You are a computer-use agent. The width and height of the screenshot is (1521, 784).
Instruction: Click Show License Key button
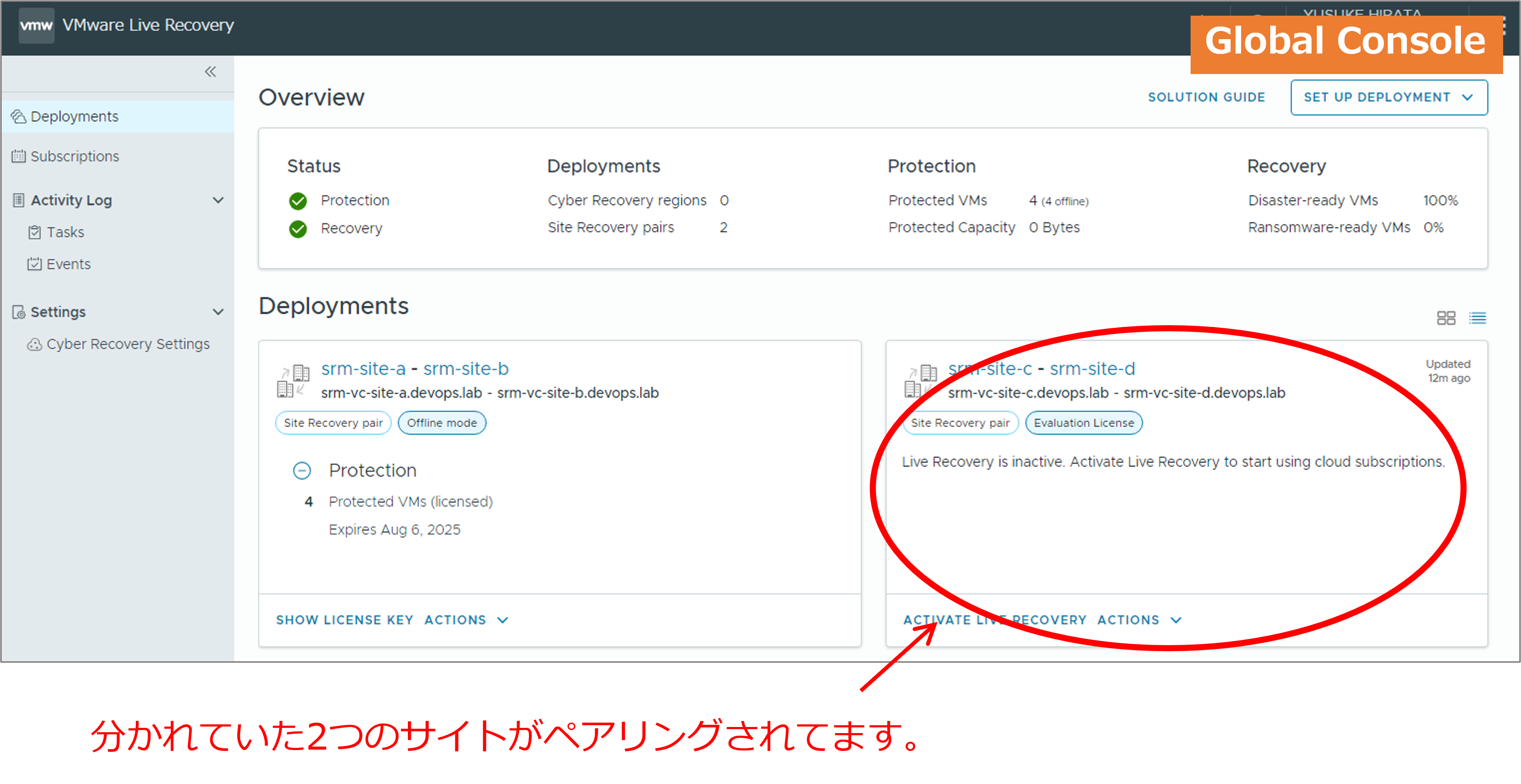345,620
